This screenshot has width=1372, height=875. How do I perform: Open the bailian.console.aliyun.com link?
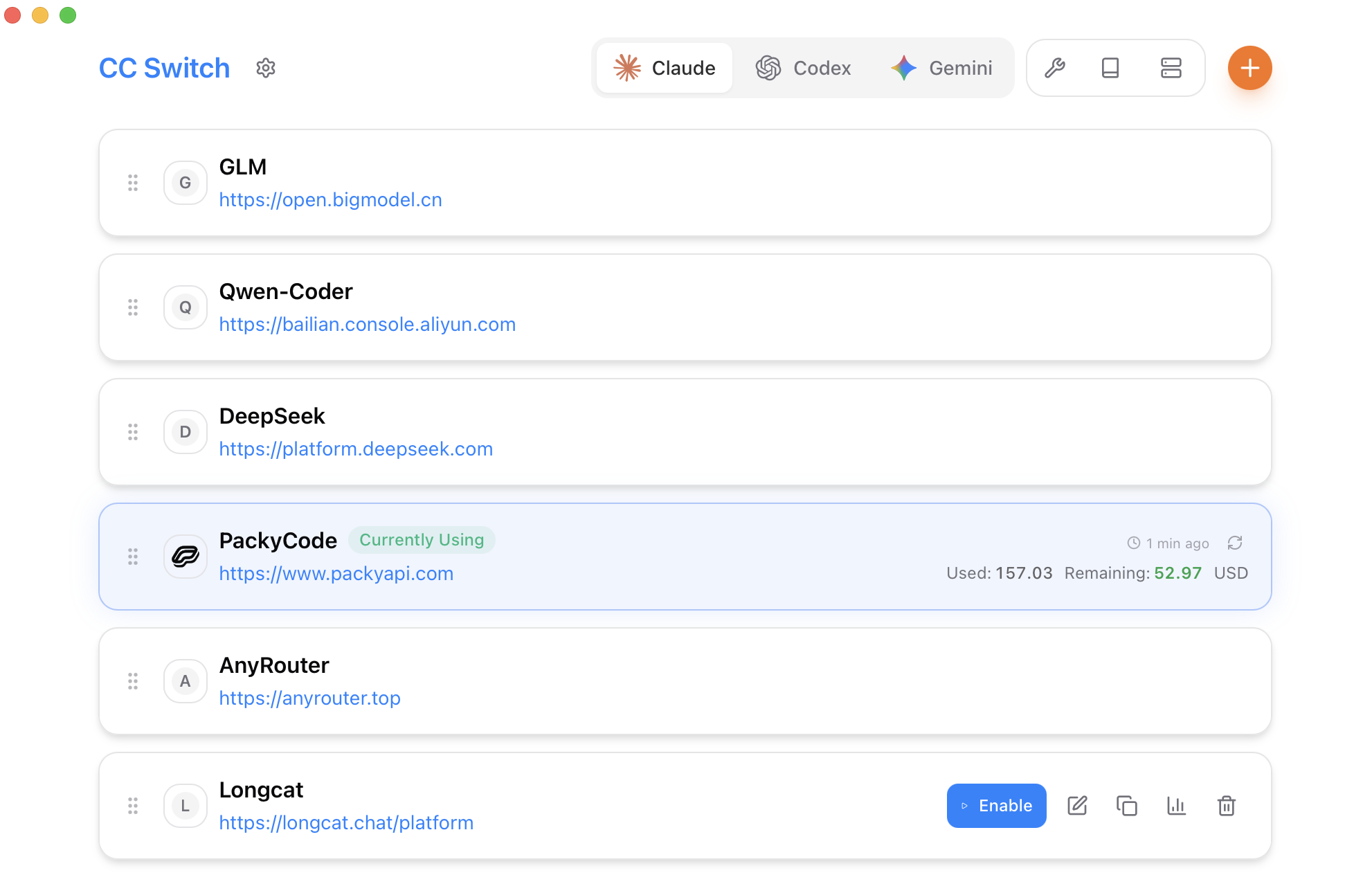pyautogui.click(x=367, y=324)
